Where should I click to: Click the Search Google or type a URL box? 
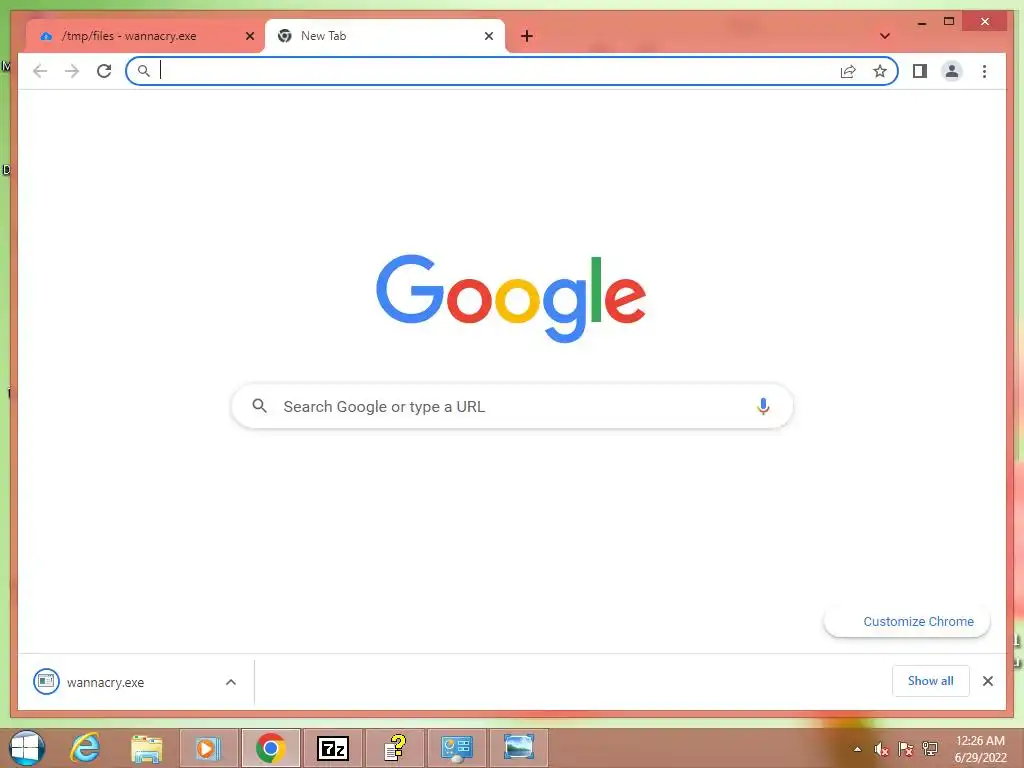point(512,406)
